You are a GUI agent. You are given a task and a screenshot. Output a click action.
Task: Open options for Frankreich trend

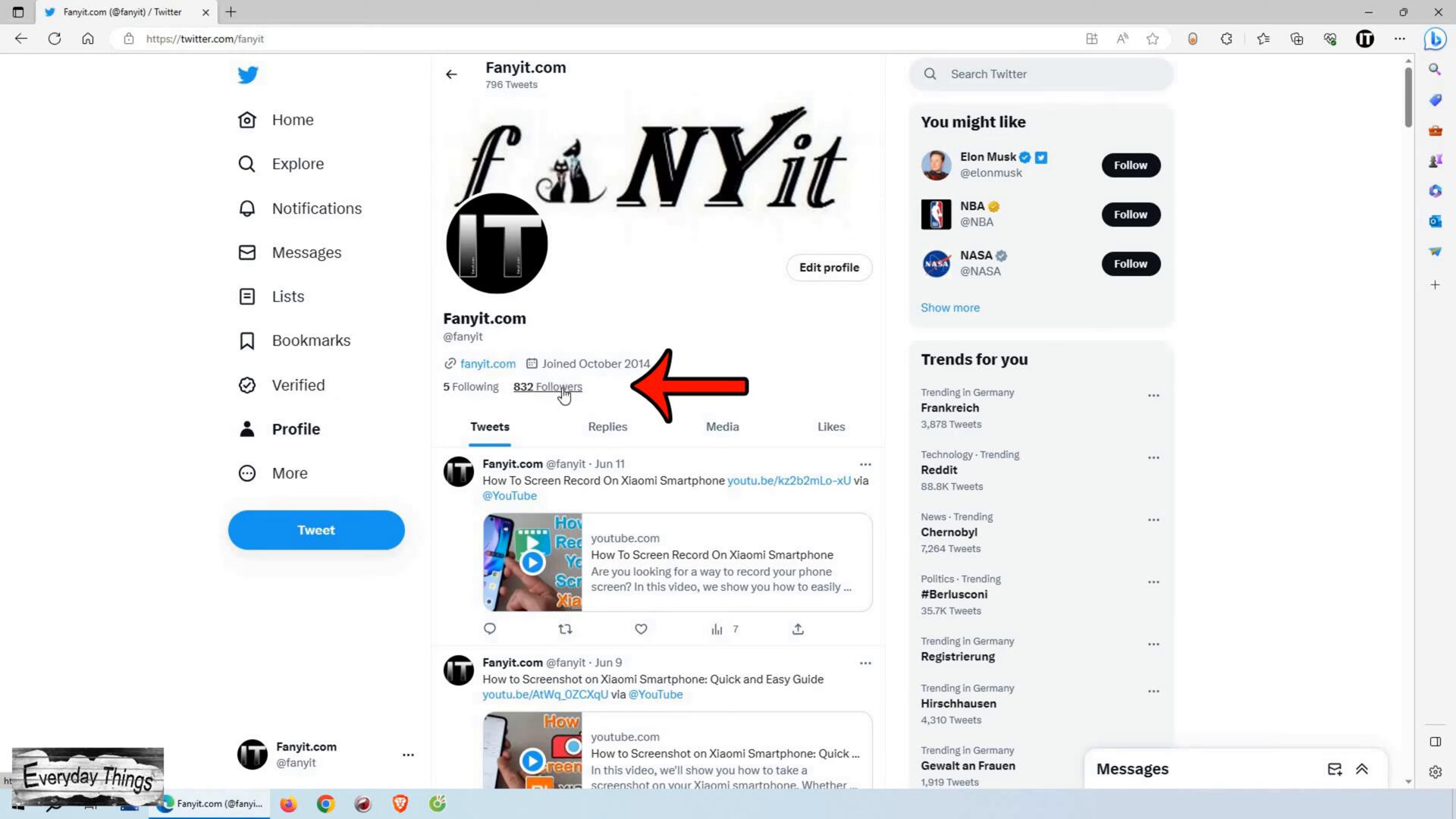click(1153, 396)
